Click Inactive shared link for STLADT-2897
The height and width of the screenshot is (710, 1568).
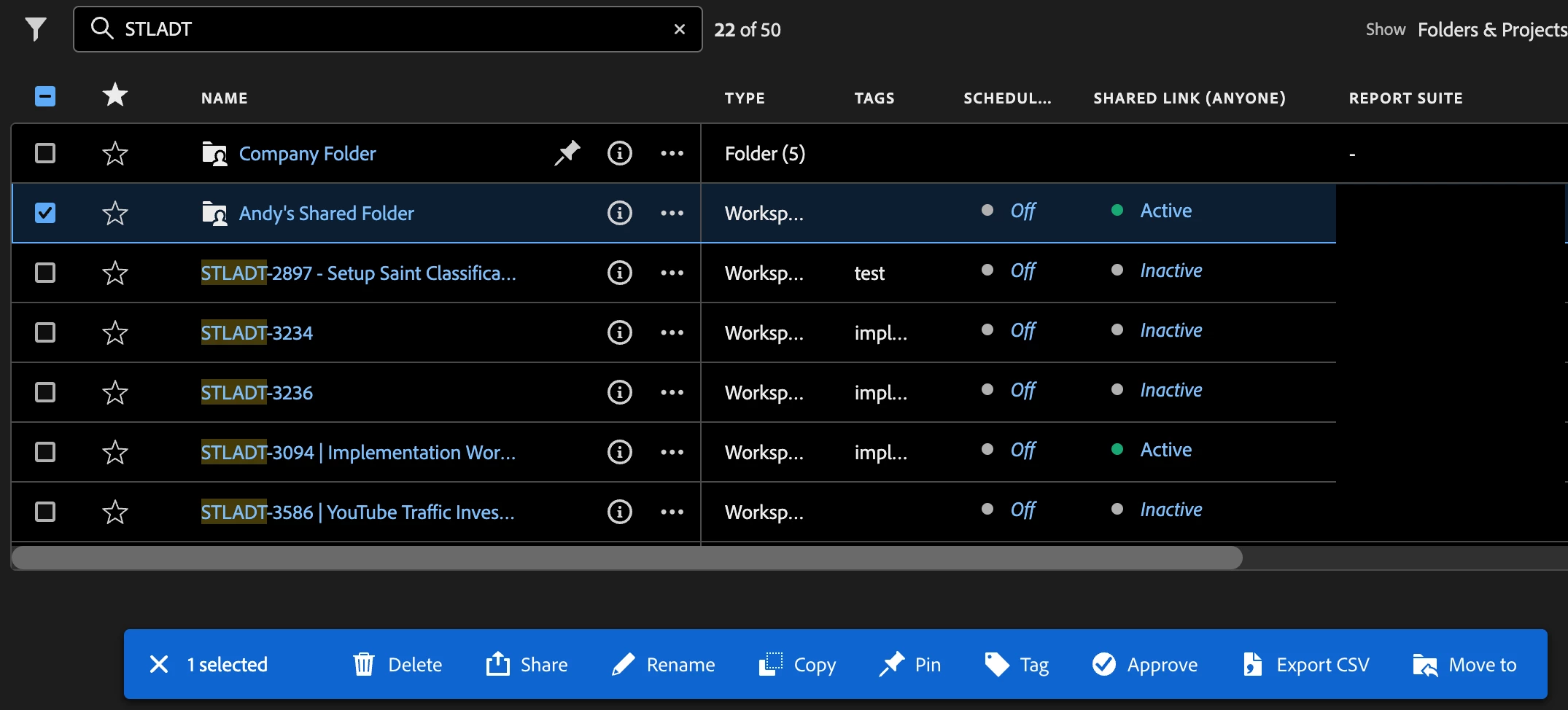[1171, 270]
